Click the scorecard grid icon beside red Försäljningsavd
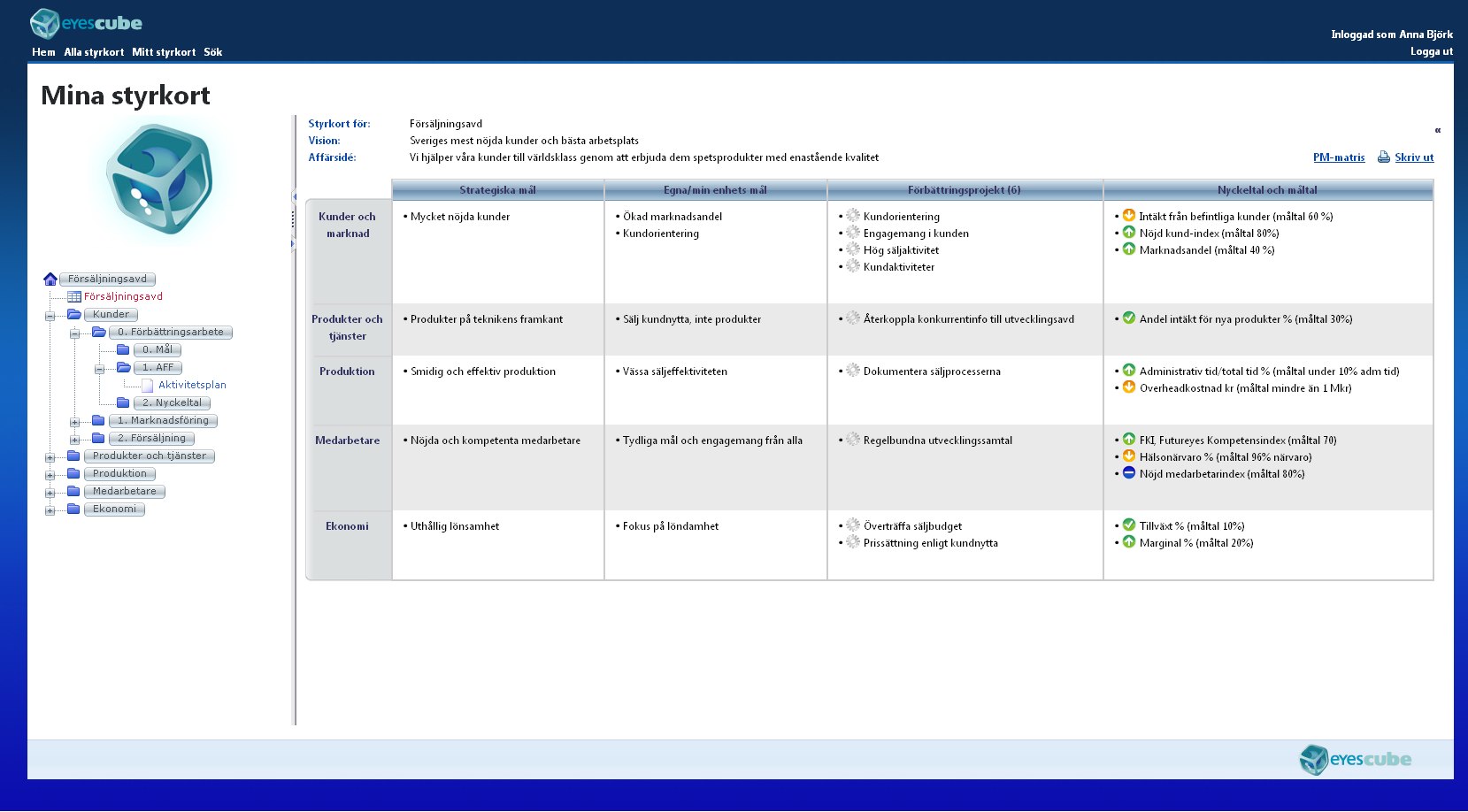Screen dimensions: 1468x812 [x=74, y=297]
